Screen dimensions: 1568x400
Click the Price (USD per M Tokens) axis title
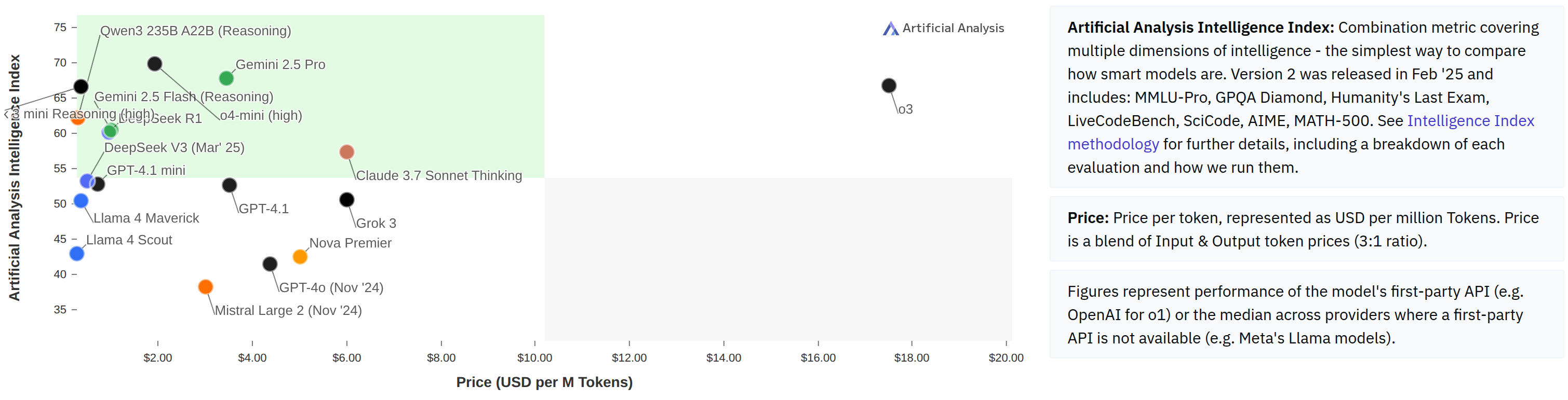tap(544, 382)
